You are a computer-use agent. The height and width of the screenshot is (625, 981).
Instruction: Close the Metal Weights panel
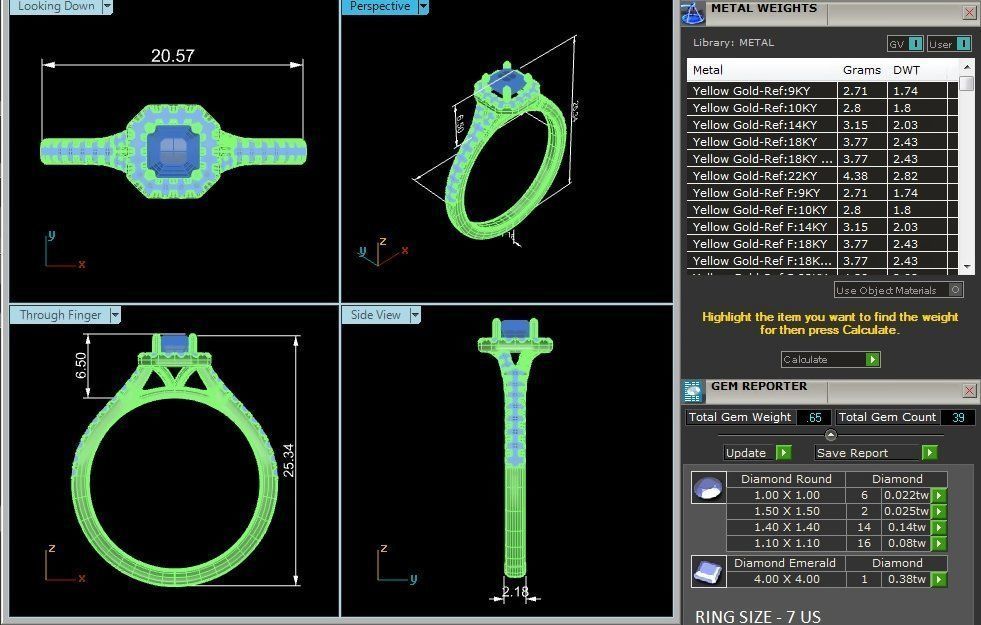click(968, 12)
